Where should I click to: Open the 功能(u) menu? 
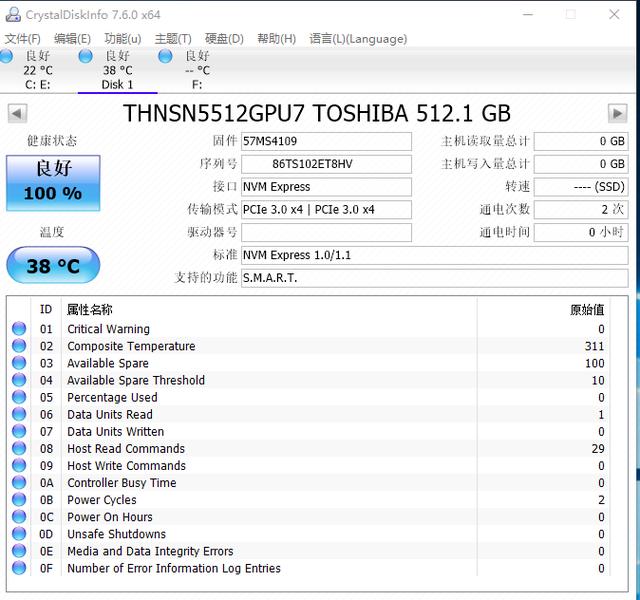122,38
